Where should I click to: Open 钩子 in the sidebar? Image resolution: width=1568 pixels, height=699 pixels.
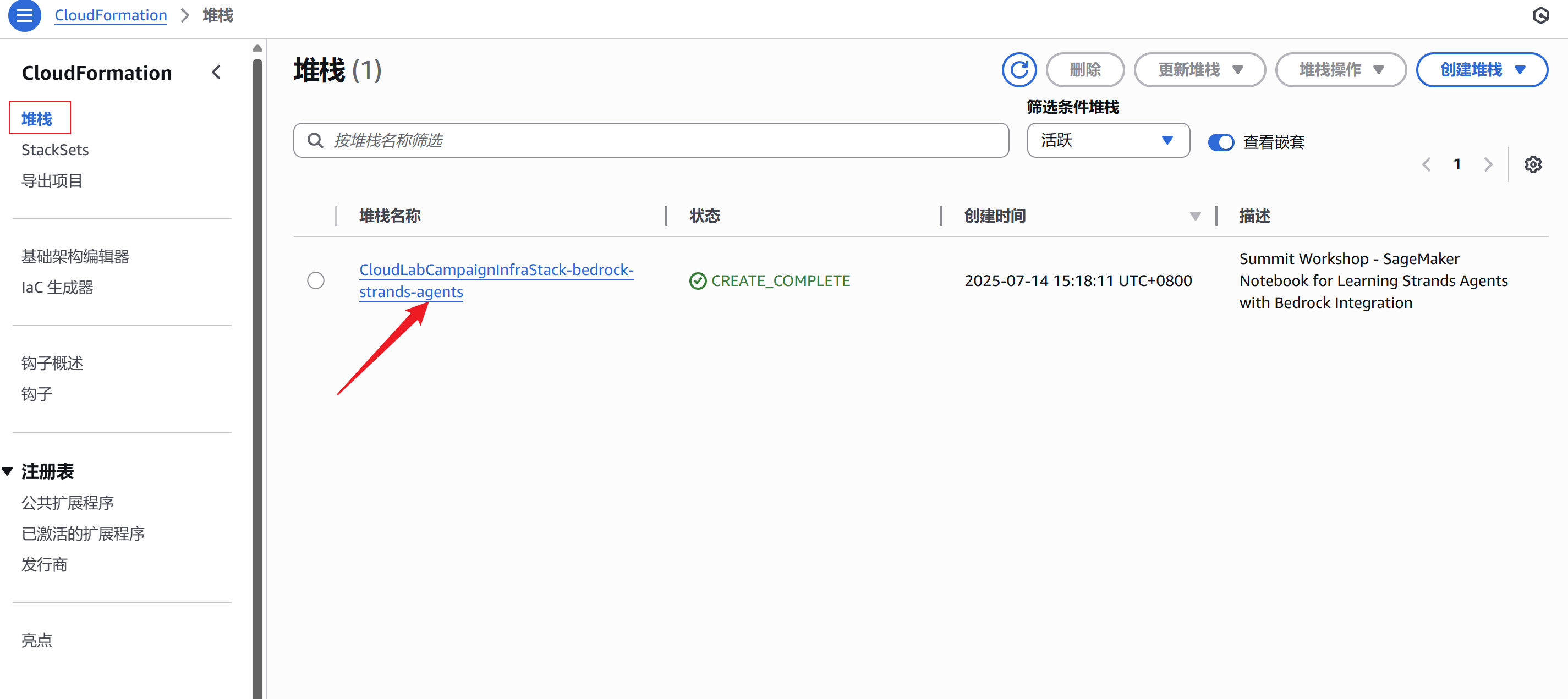(36, 394)
